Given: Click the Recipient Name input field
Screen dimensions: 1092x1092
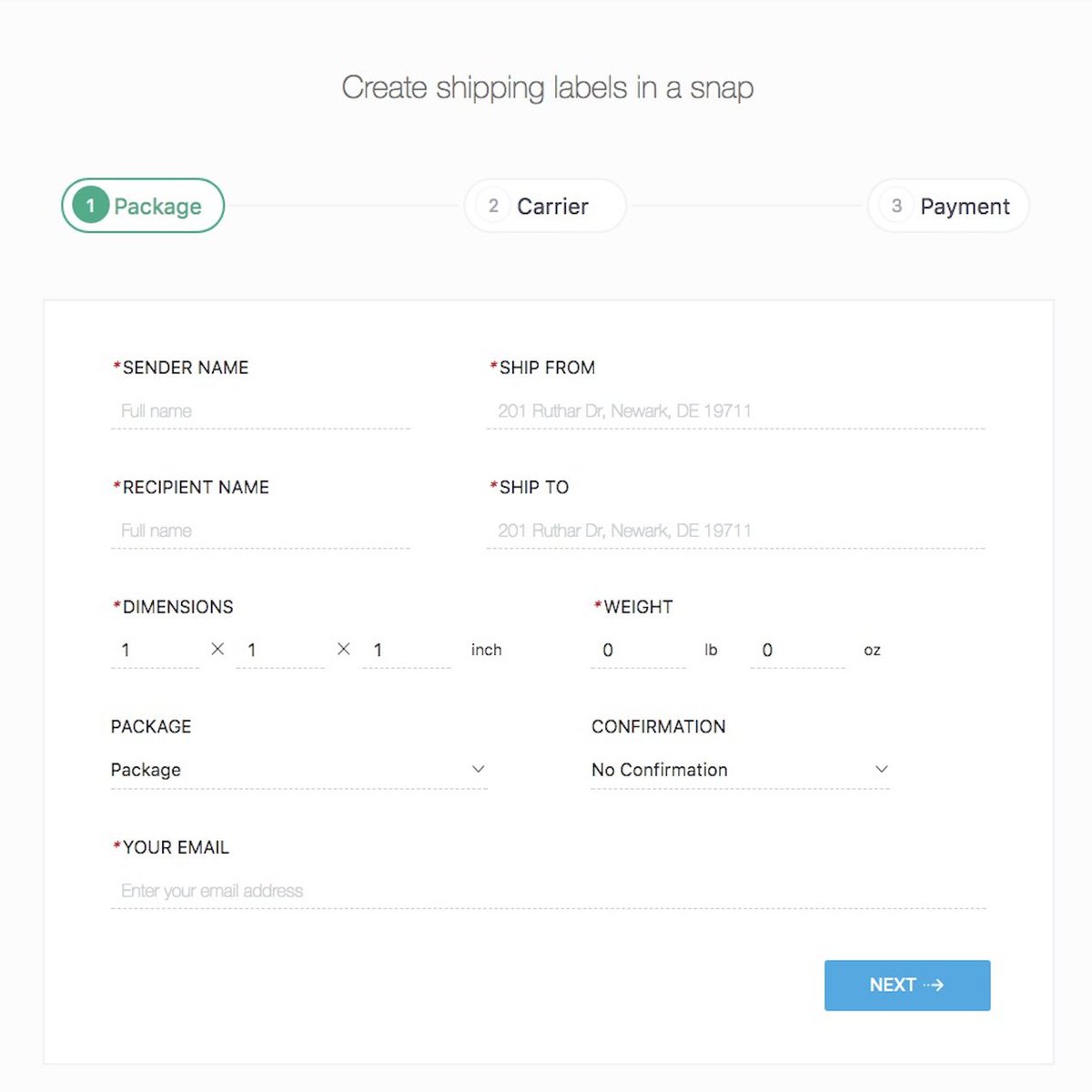Looking at the screenshot, I should pos(261,531).
